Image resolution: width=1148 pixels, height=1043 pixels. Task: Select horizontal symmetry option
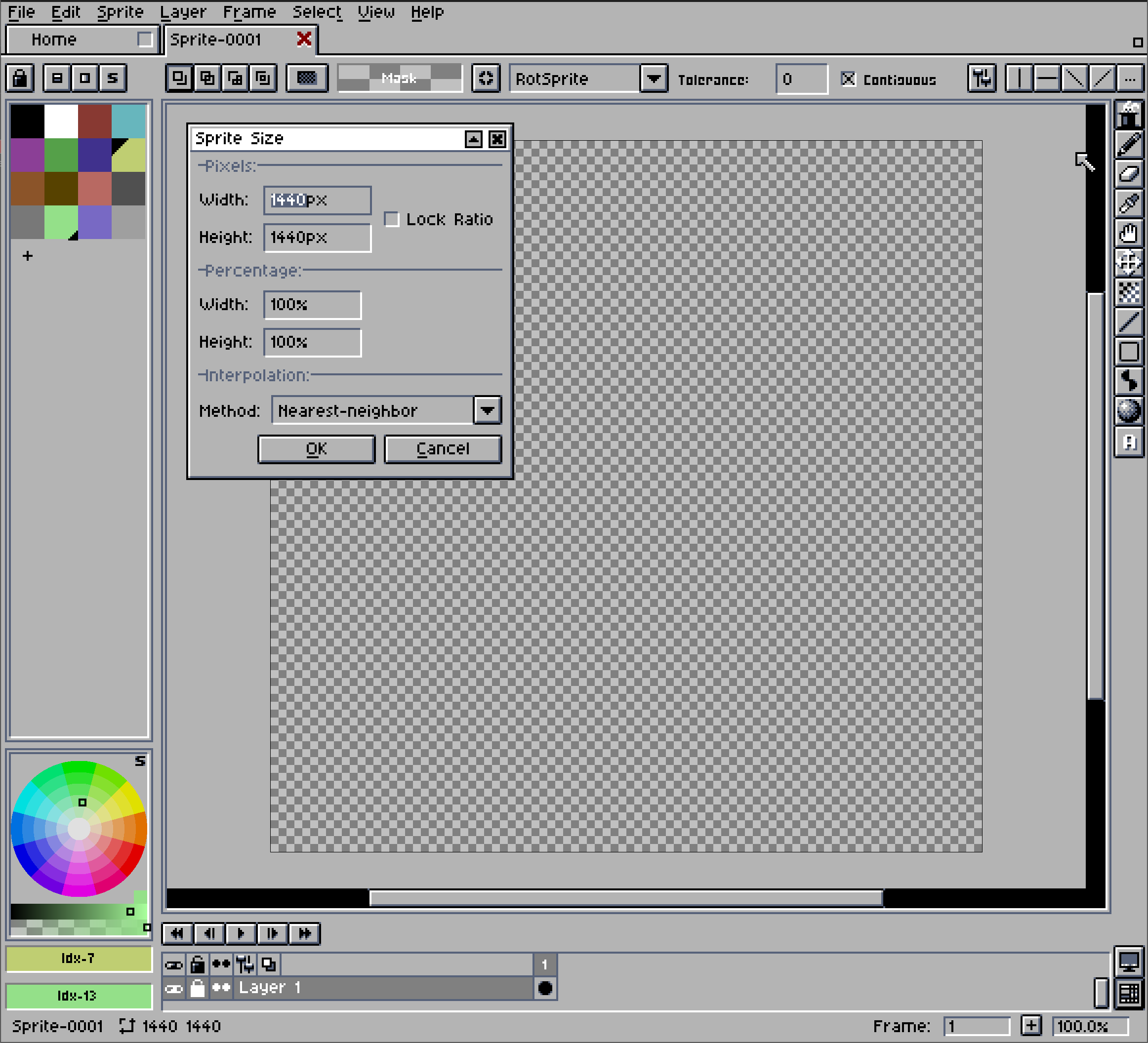point(1047,79)
